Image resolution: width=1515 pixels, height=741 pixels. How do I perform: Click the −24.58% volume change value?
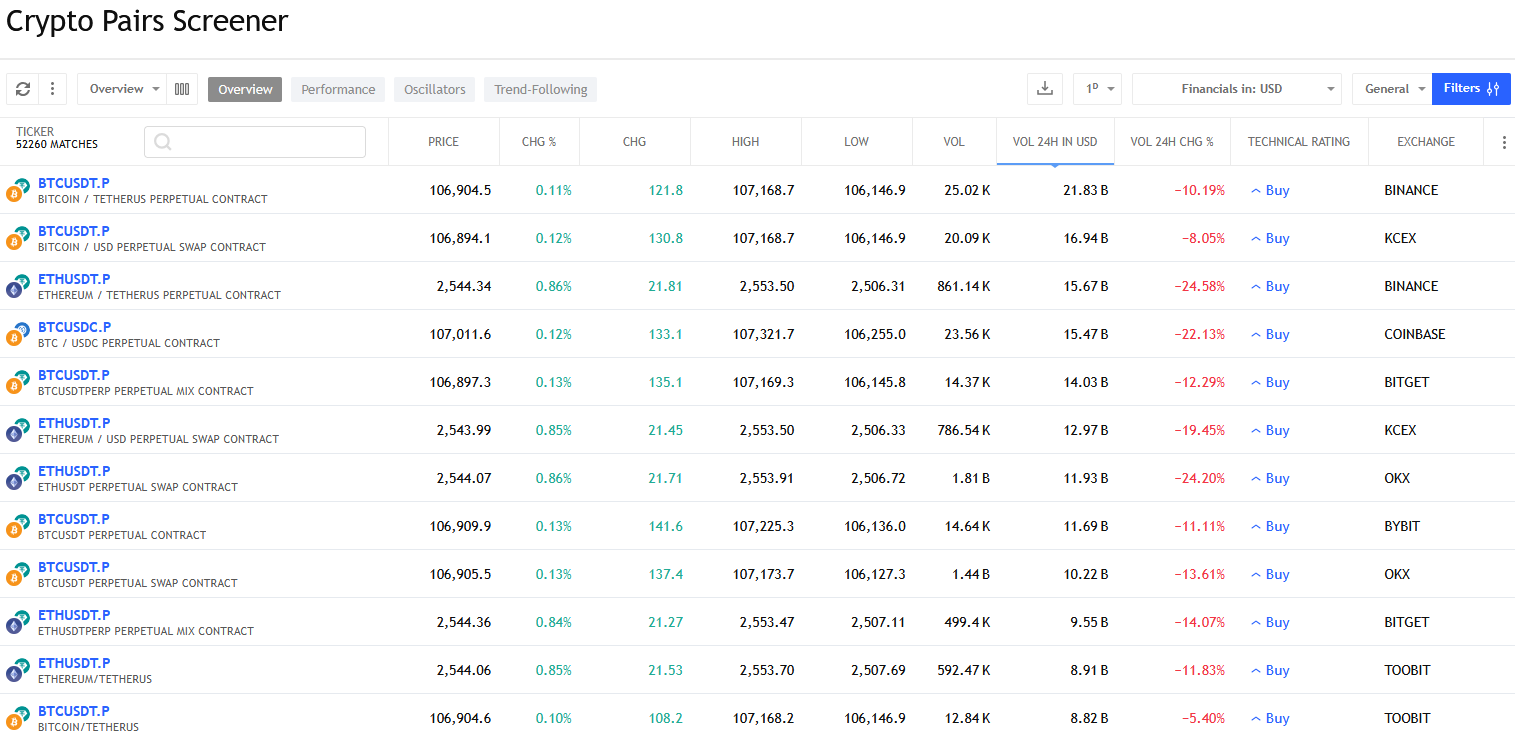pos(1199,286)
